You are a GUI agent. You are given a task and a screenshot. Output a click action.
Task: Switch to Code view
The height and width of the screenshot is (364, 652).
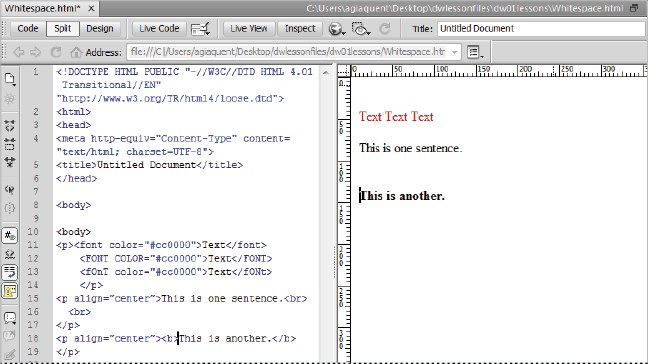(x=28, y=29)
